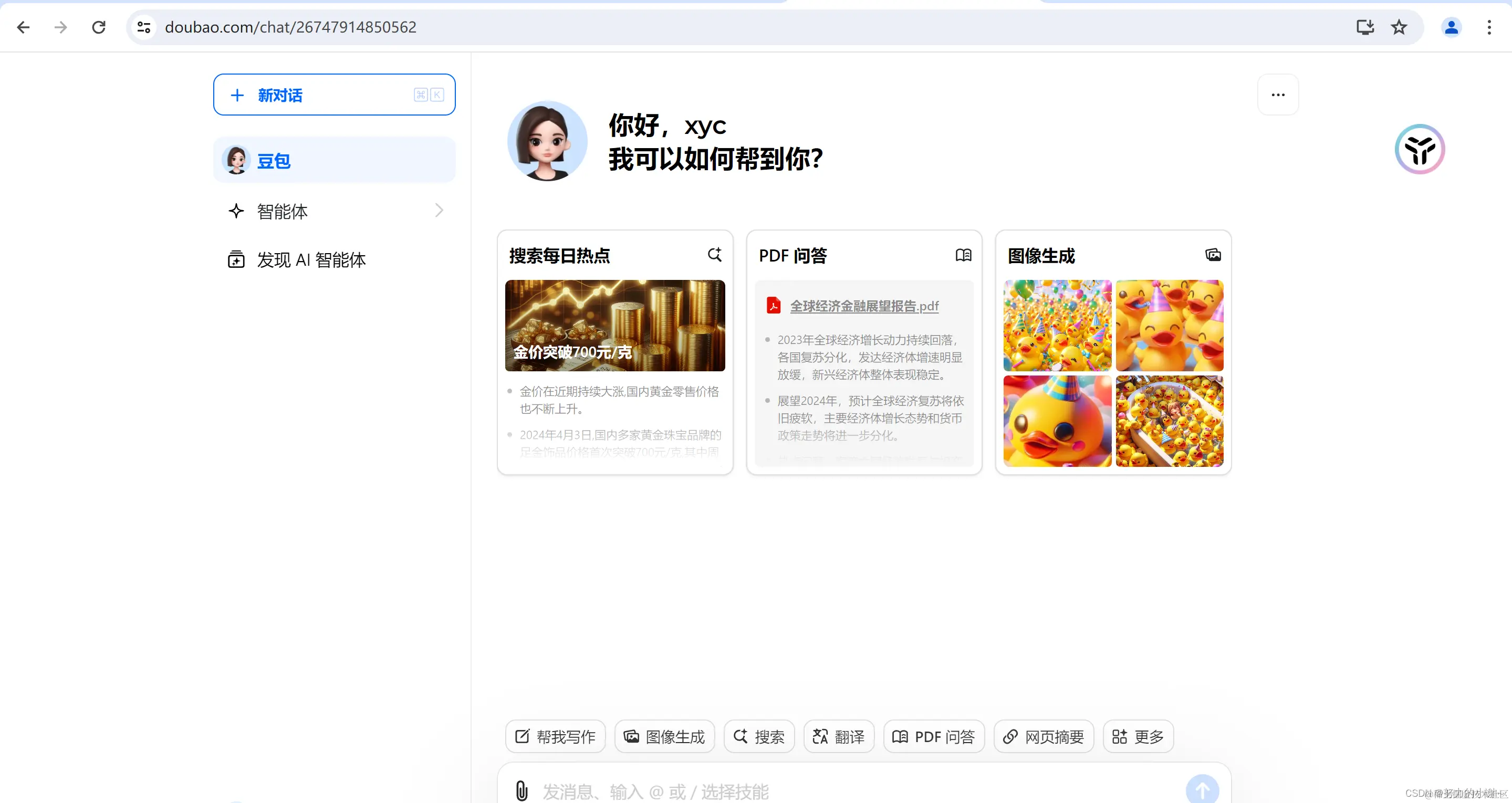Click the 智能体 sparkle icon
This screenshot has width=1512, height=803.
click(x=236, y=211)
